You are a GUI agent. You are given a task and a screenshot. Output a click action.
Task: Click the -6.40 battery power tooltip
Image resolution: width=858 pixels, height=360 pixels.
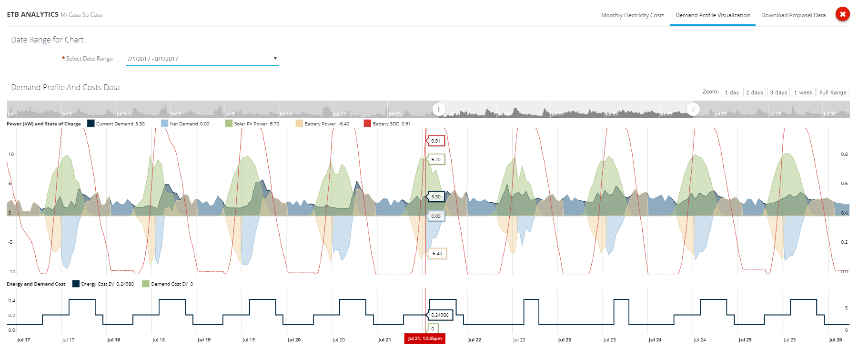click(437, 254)
